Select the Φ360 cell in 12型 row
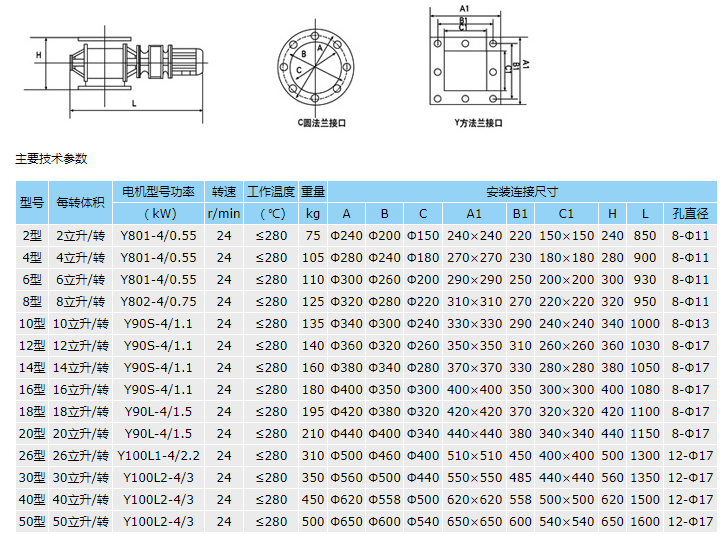Screen dimensions: 725x543 (x=346, y=346)
